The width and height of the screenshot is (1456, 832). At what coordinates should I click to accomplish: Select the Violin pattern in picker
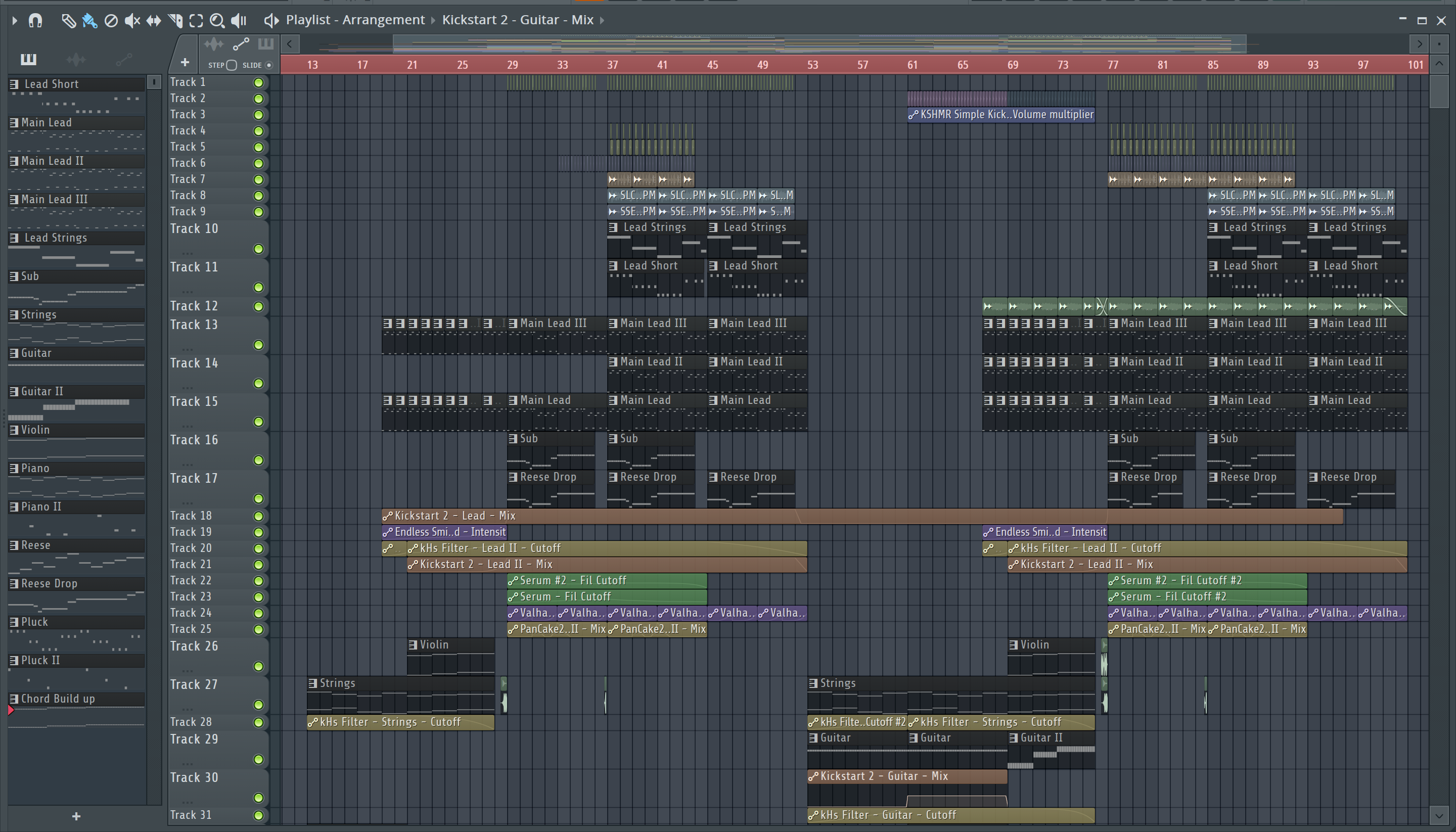[x=76, y=430]
